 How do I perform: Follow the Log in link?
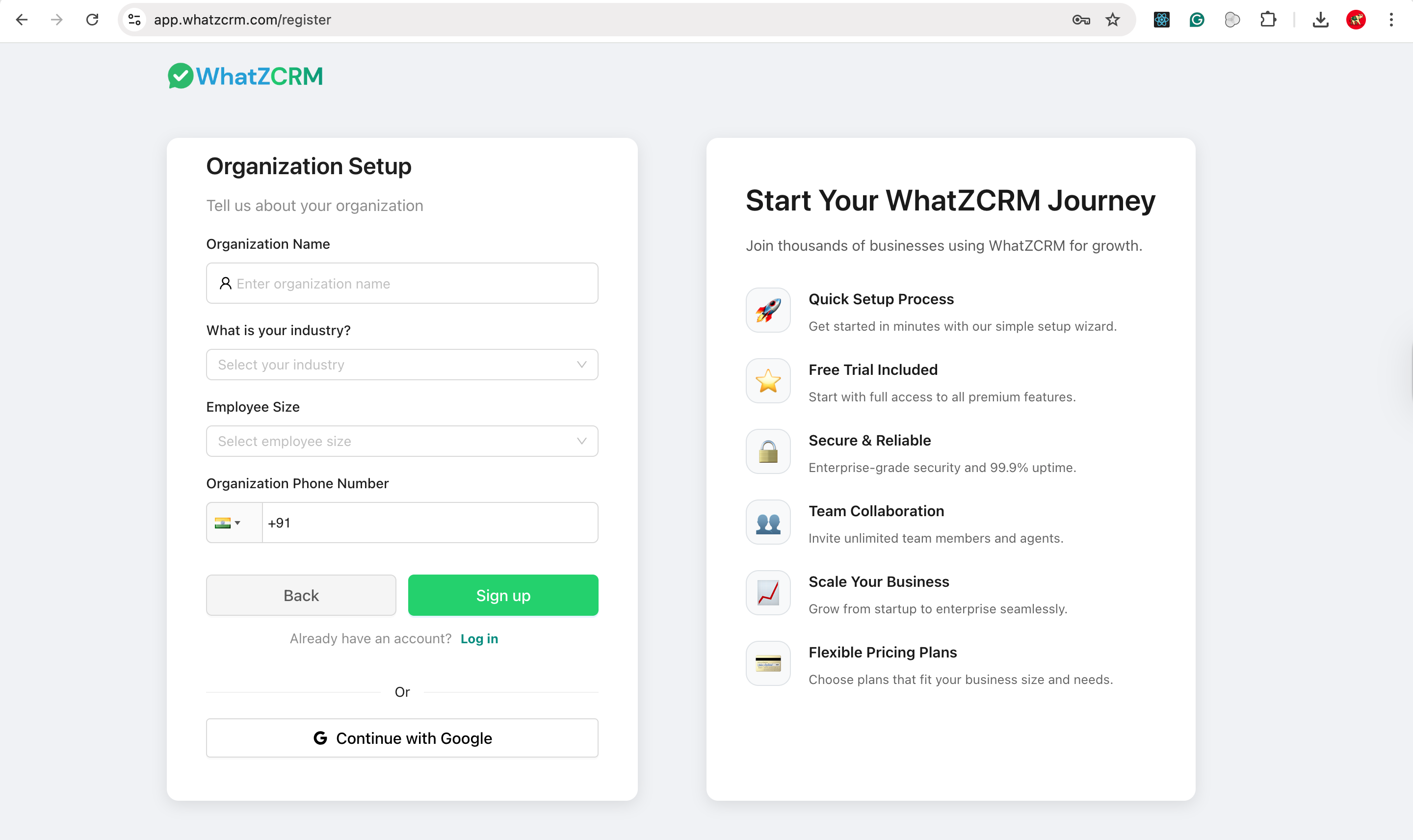pyautogui.click(x=479, y=638)
